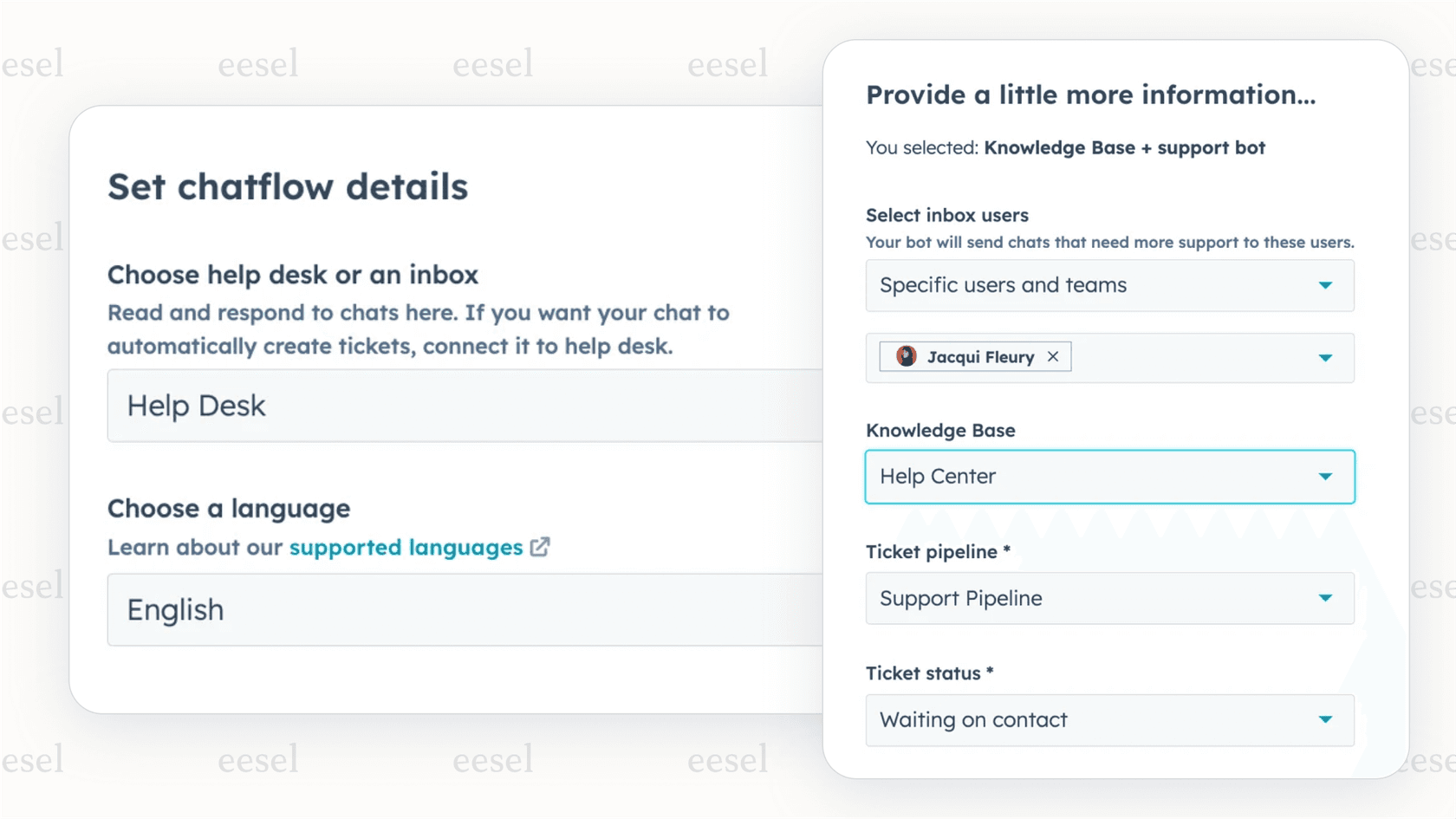This screenshot has width=1456, height=819.
Task: Click the dropdown arrow on Waiting on contact
Action: (x=1324, y=719)
